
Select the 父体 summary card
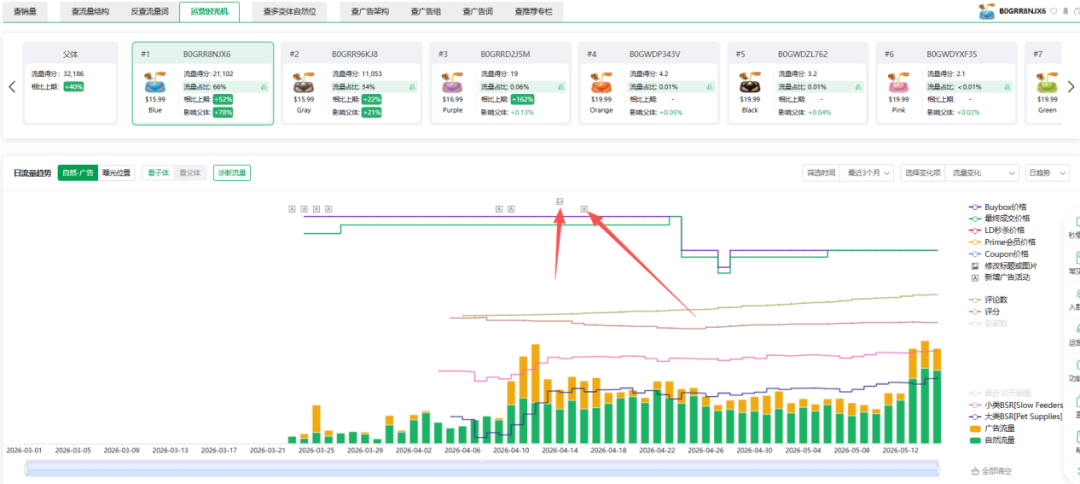[70, 83]
